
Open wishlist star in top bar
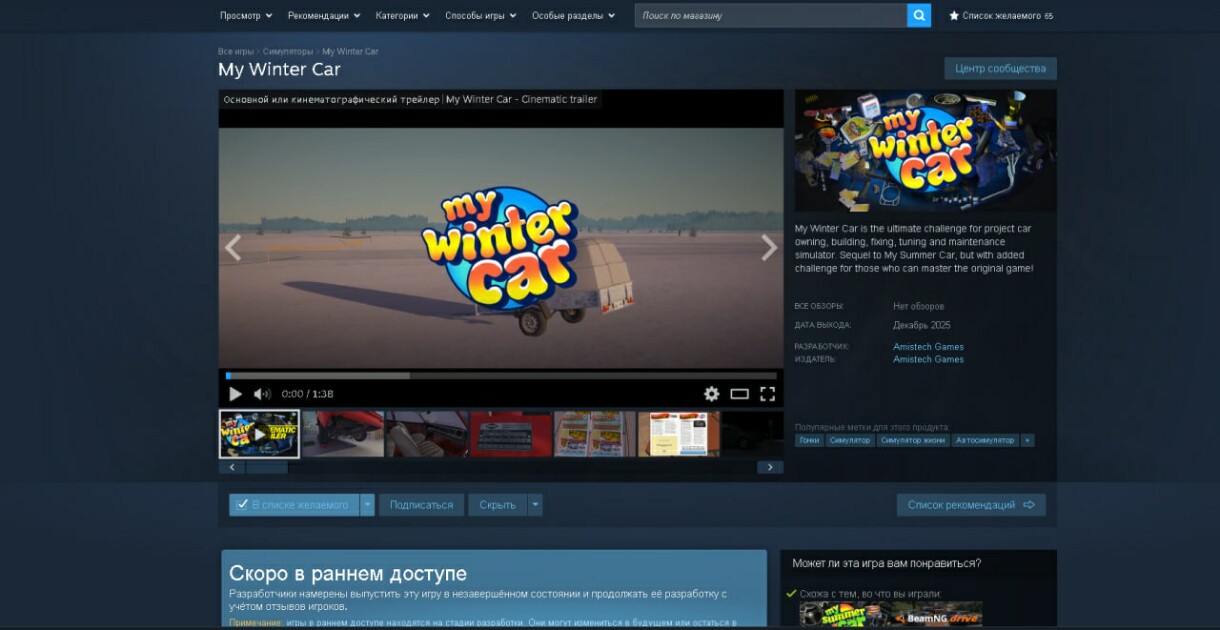(954, 16)
